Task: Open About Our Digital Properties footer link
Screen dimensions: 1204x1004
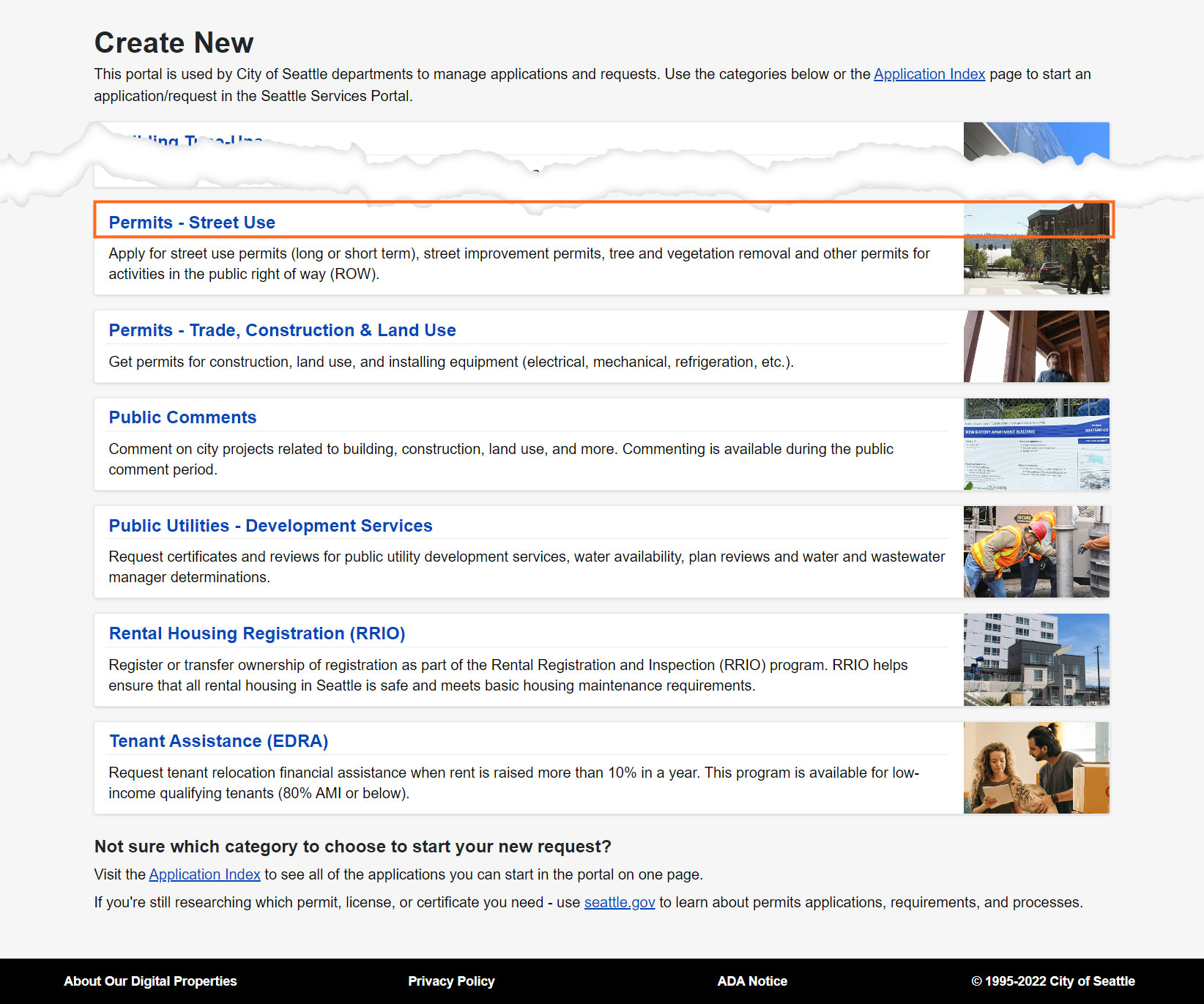Action: (150, 981)
